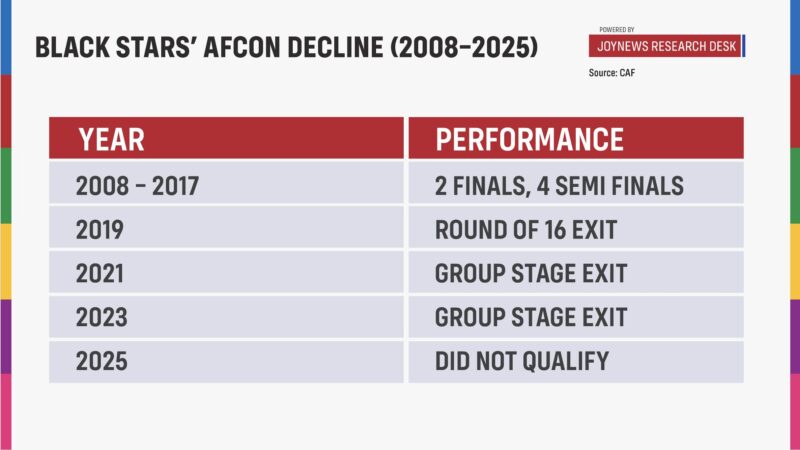Click the YEAR column header
This screenshot has height=450, width=800.
pos(226,139)
